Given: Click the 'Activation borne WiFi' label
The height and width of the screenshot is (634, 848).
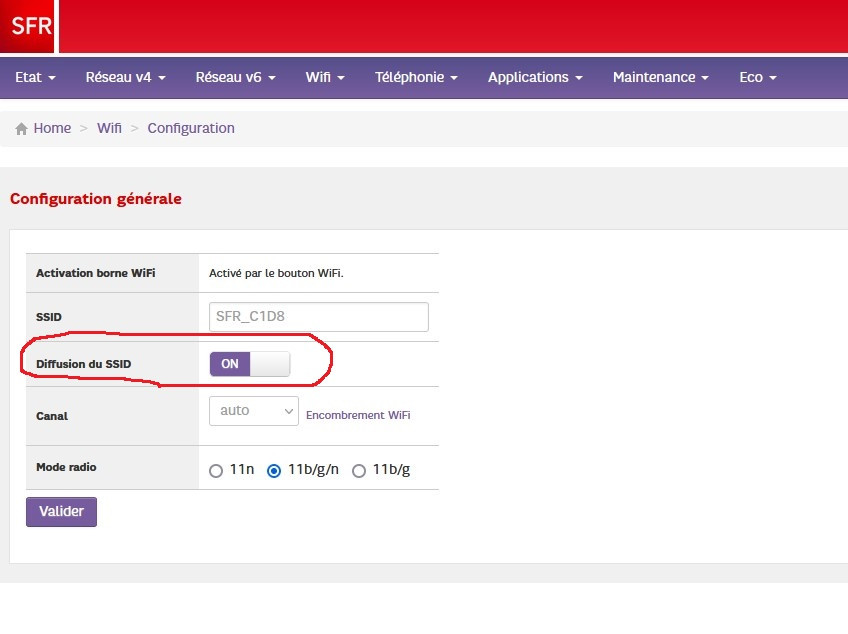Looking at the screenshot, I should coord(96,273).
